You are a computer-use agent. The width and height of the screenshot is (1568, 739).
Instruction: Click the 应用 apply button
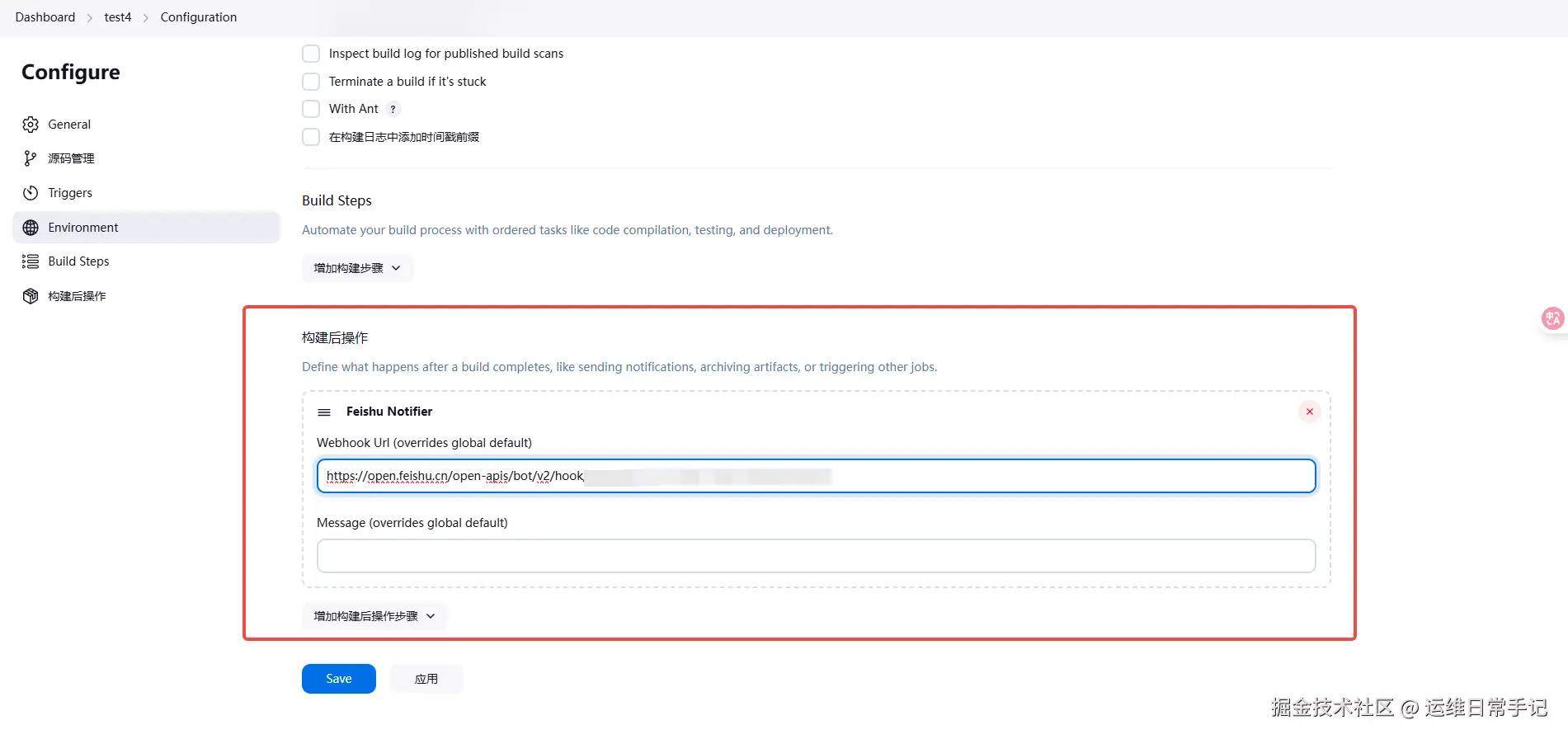coord(426,679)
